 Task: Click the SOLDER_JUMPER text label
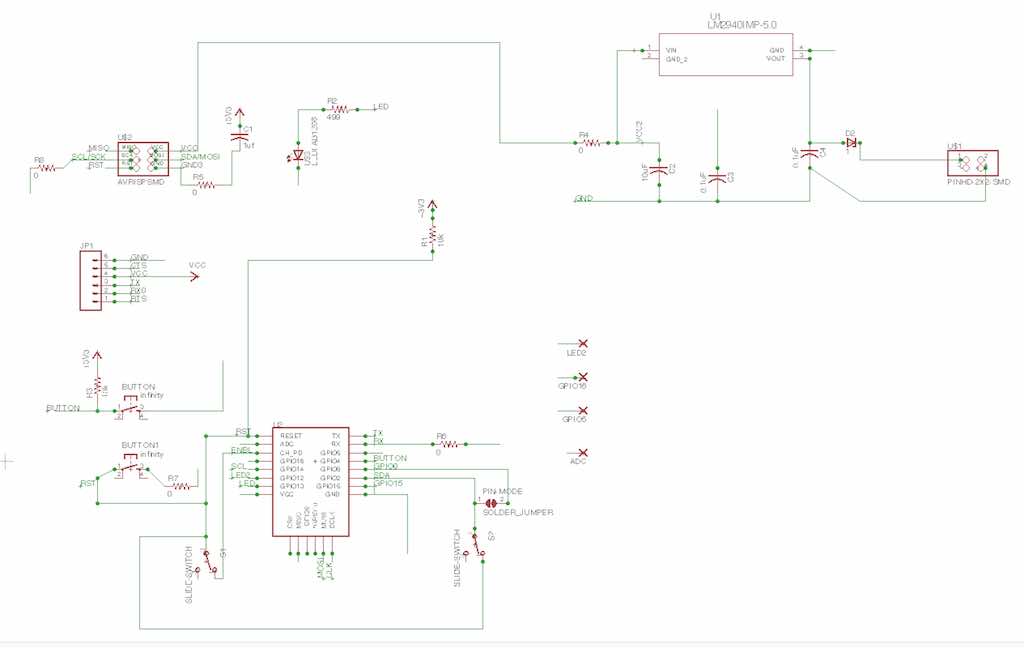click(518, 513)
